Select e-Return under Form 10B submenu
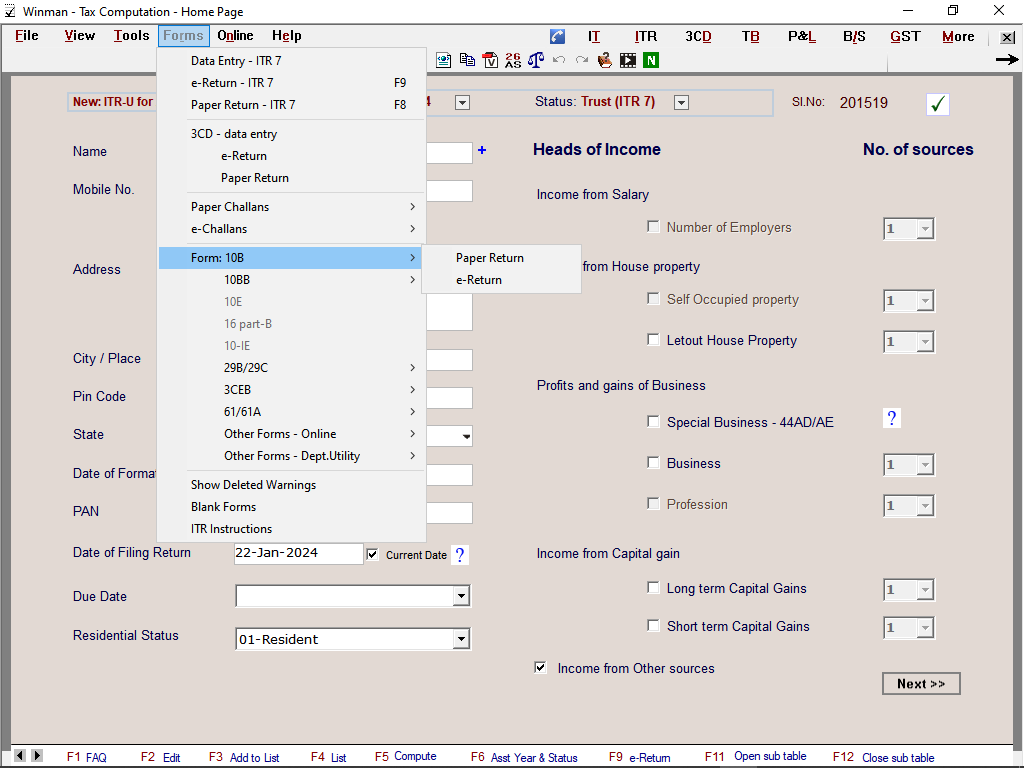The image size is (1024, 768). click(x=479, y=280)
